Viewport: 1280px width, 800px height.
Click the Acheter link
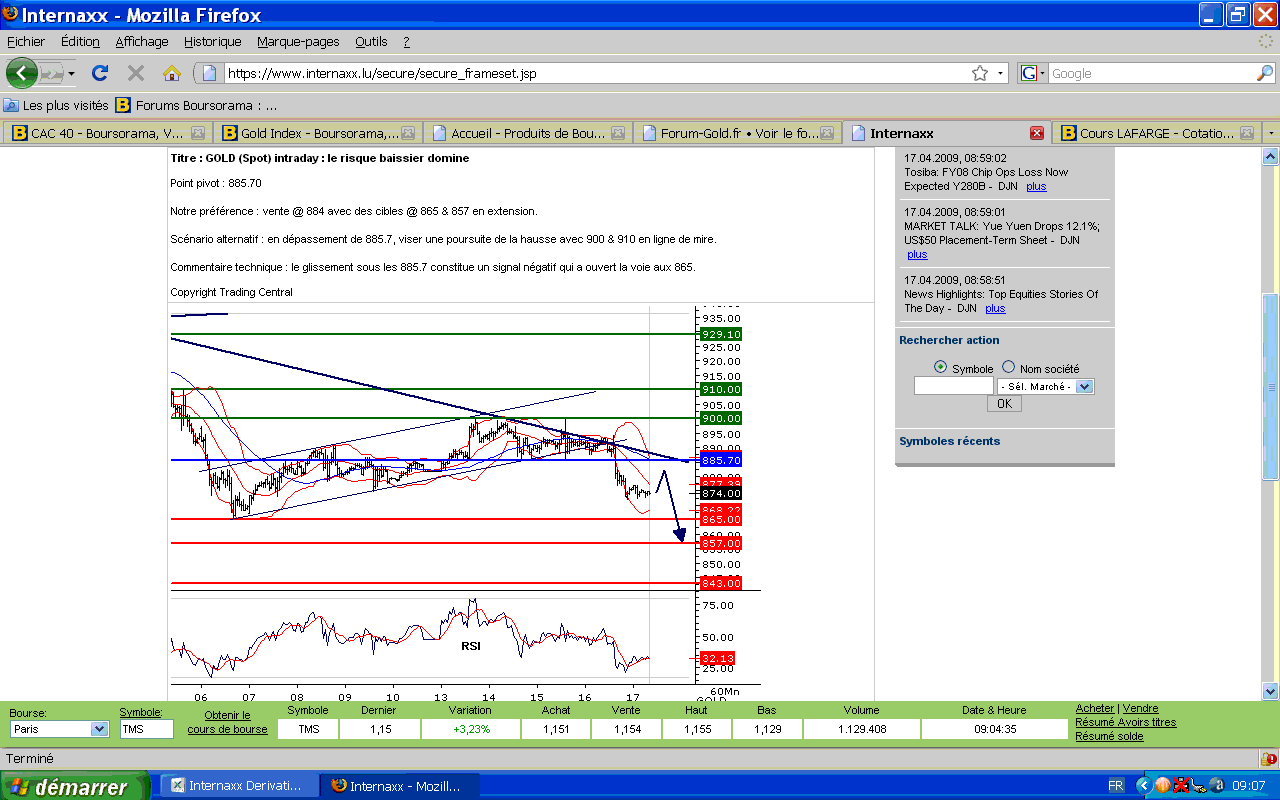pyautogui.click(x=1094, y=708)
